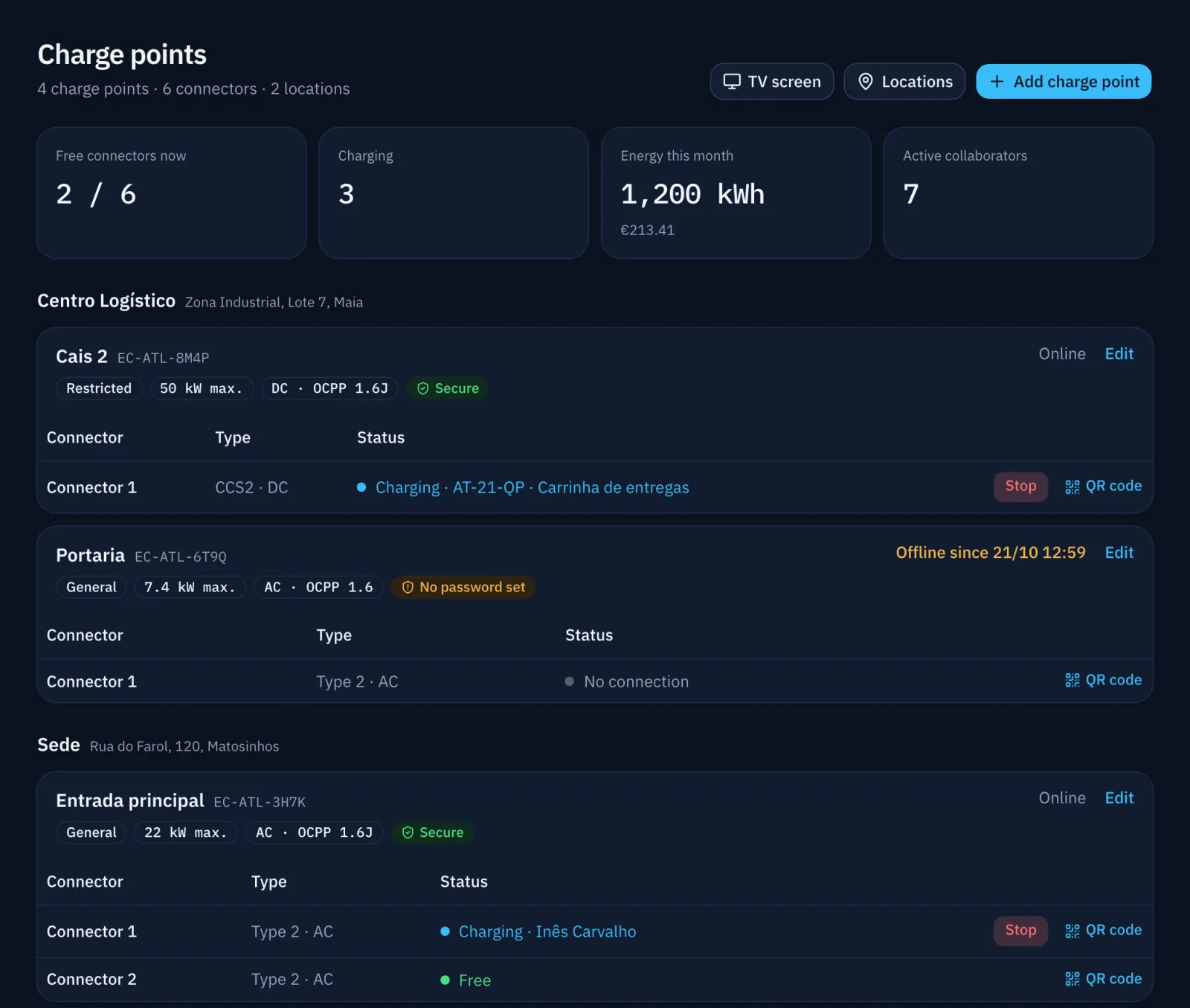
Task: Open Inês Carvalho charging session
Action: coord(547,932)
